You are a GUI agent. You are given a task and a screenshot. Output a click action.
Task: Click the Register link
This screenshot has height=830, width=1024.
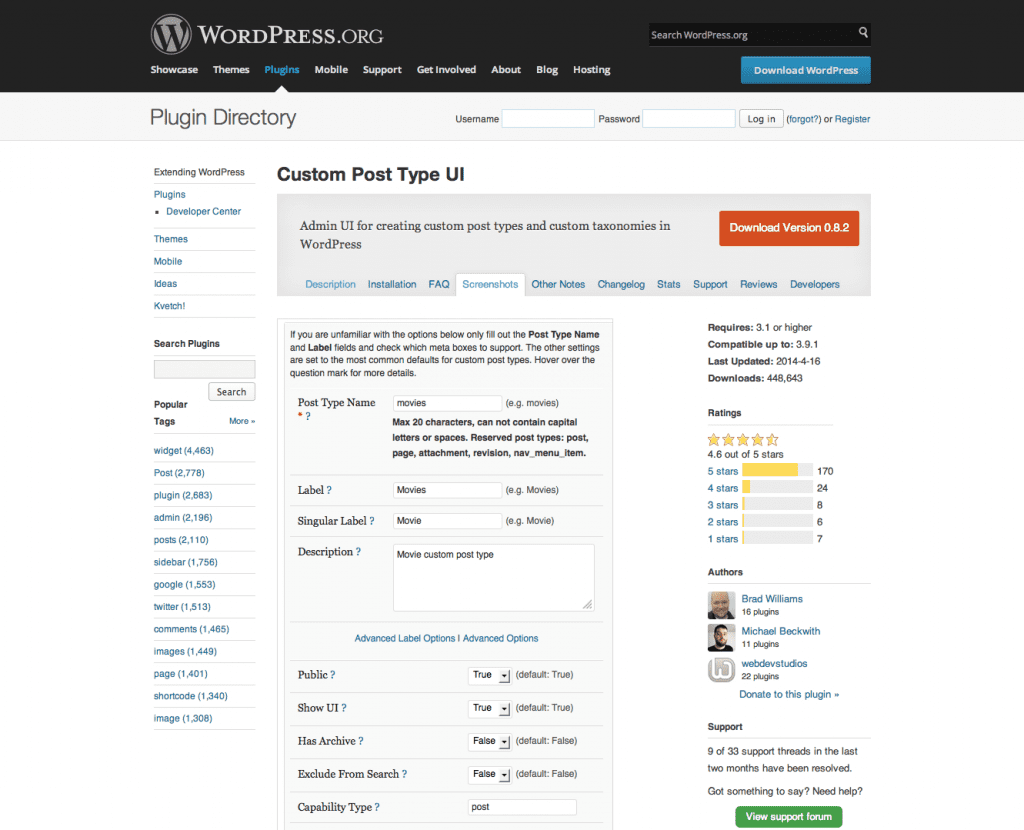[852, 119]
